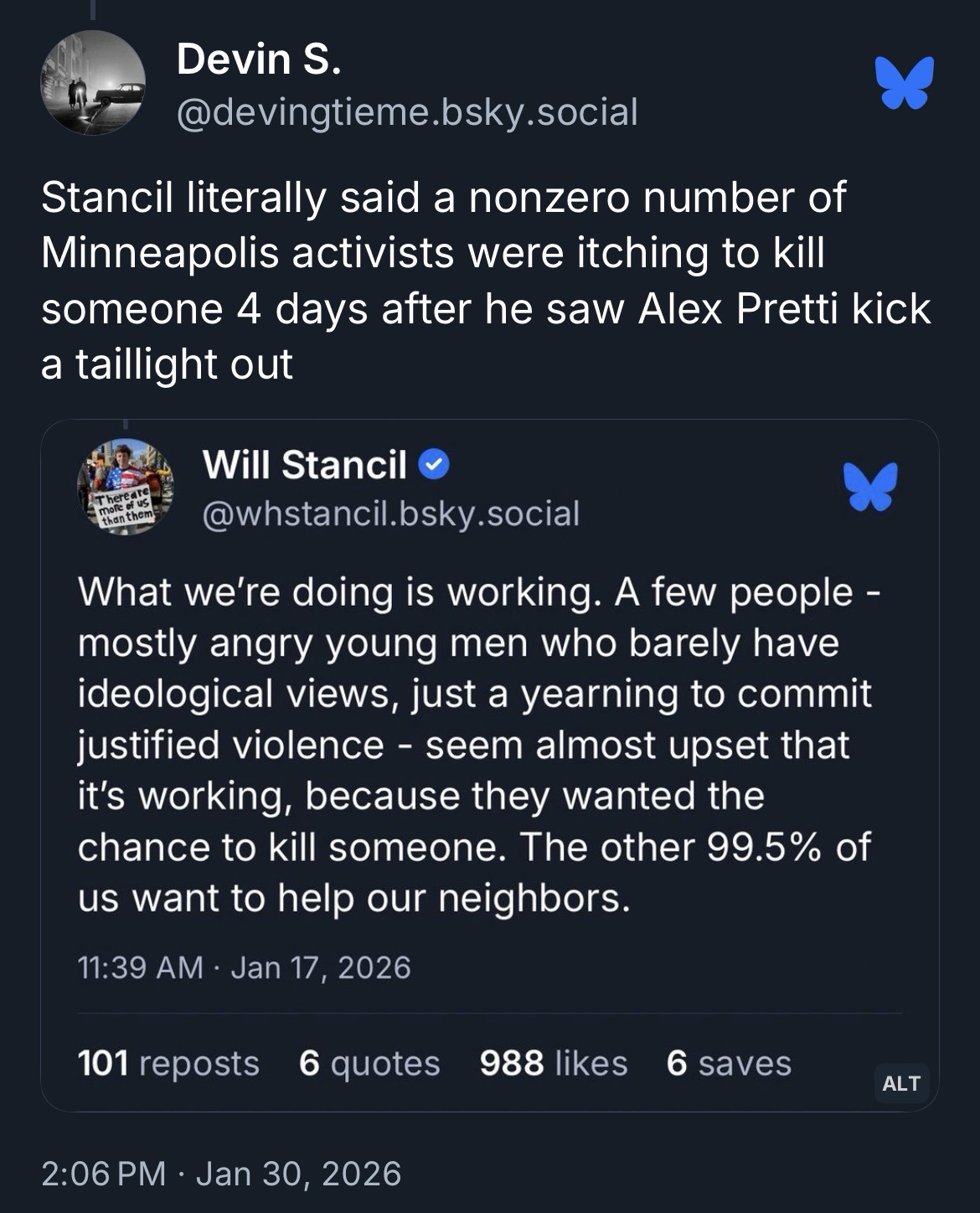Click the Bluesky butterfly icon beside Devin S.
Screen dimensions: 980x1213
pos(904,82)
